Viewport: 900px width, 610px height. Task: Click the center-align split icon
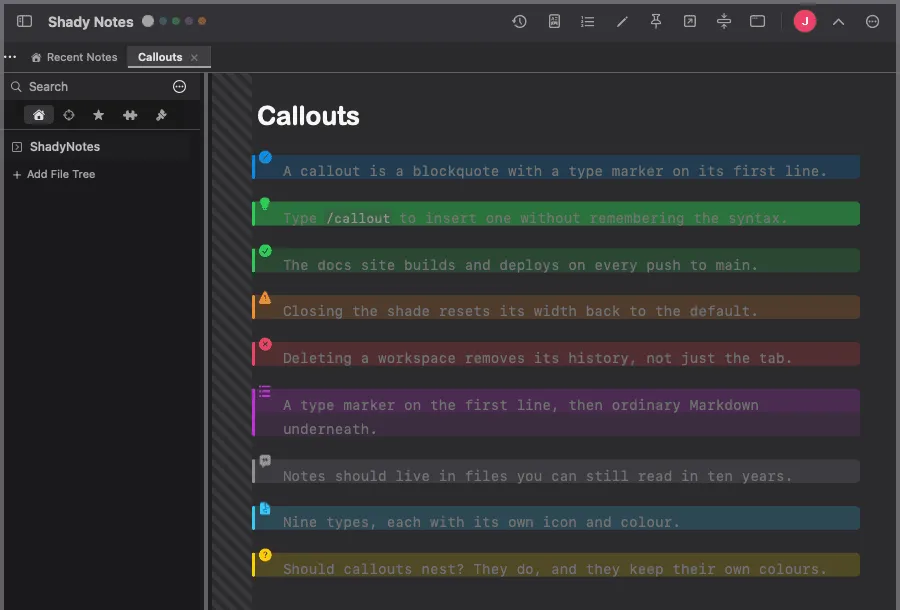724,22
